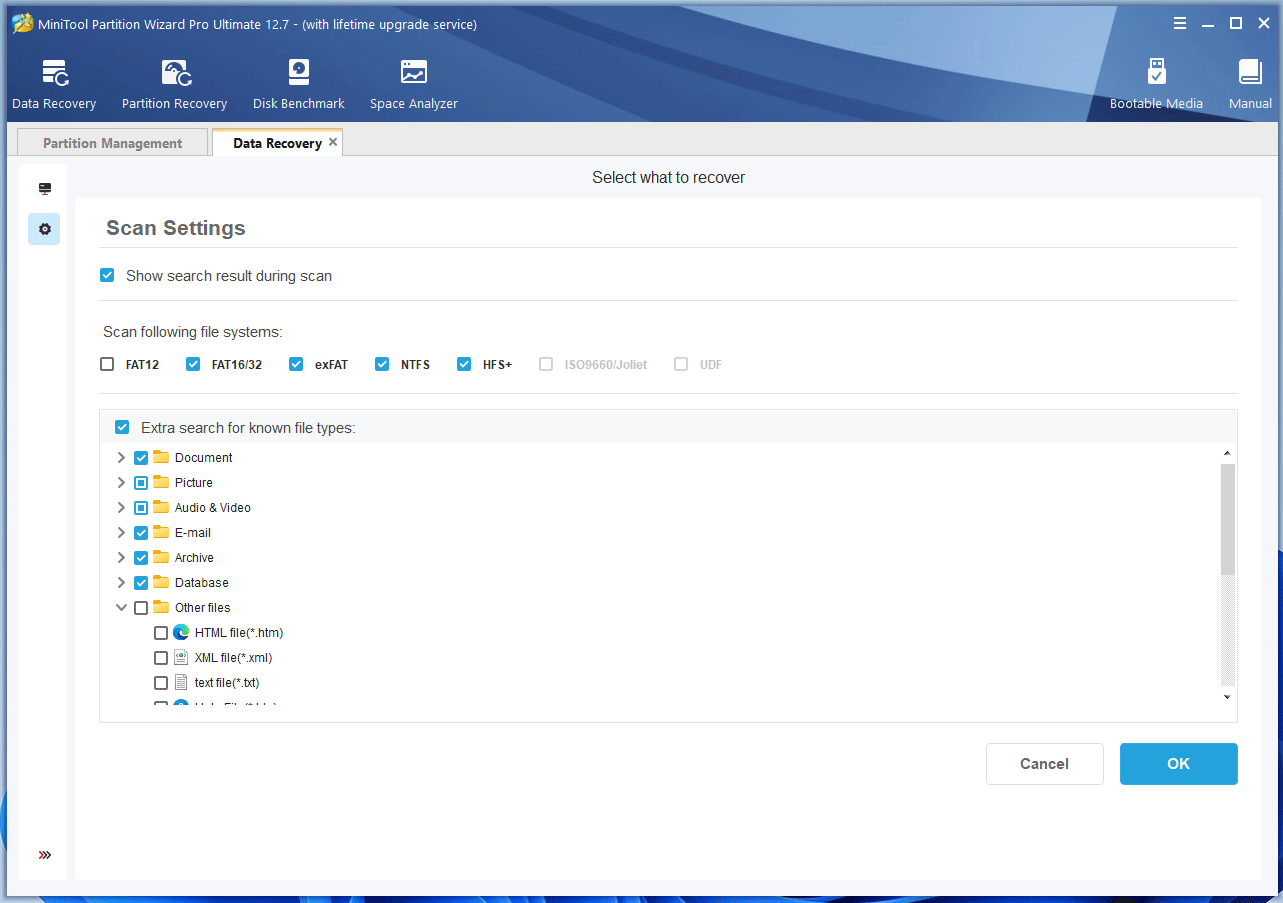
Task: Uncheck the HFS+ checkbox
Action: point(464,364)
